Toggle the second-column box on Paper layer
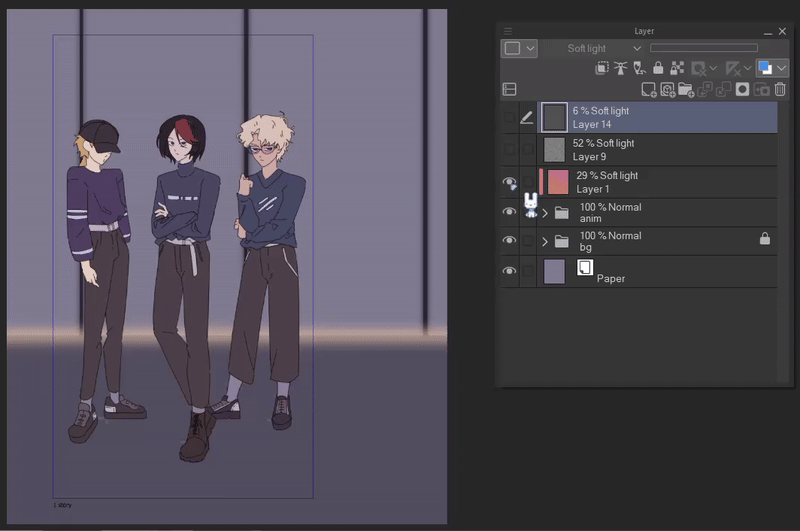The width and height of the screenshot is (800, 531). click(528, 271)
